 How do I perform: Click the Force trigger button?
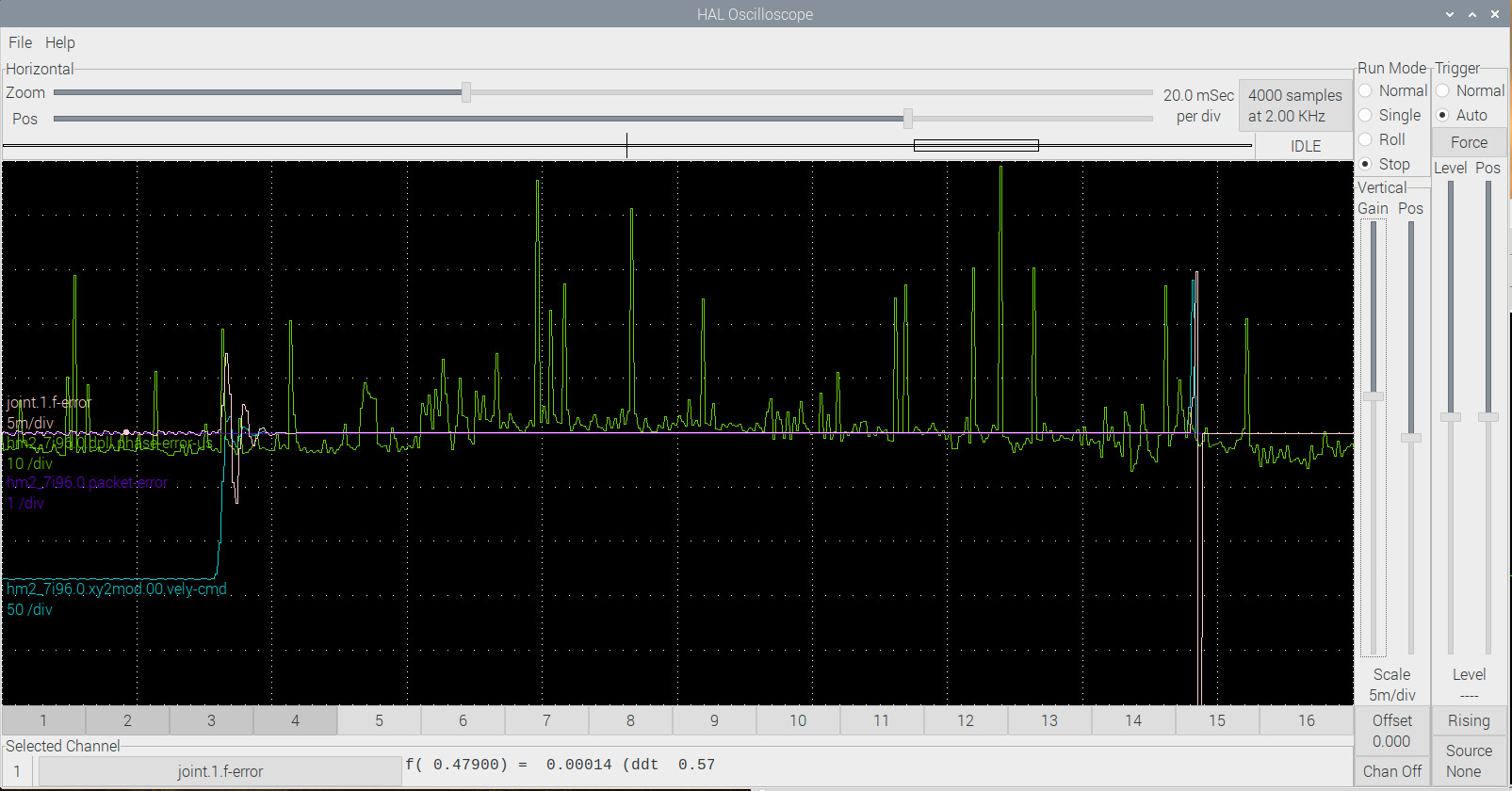pos(1469,142)
